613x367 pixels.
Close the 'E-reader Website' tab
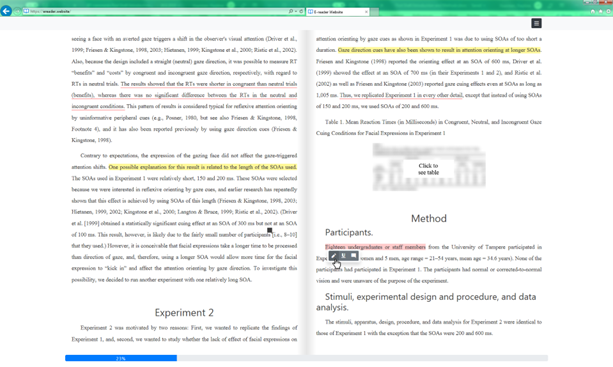[x=366, y=12]
